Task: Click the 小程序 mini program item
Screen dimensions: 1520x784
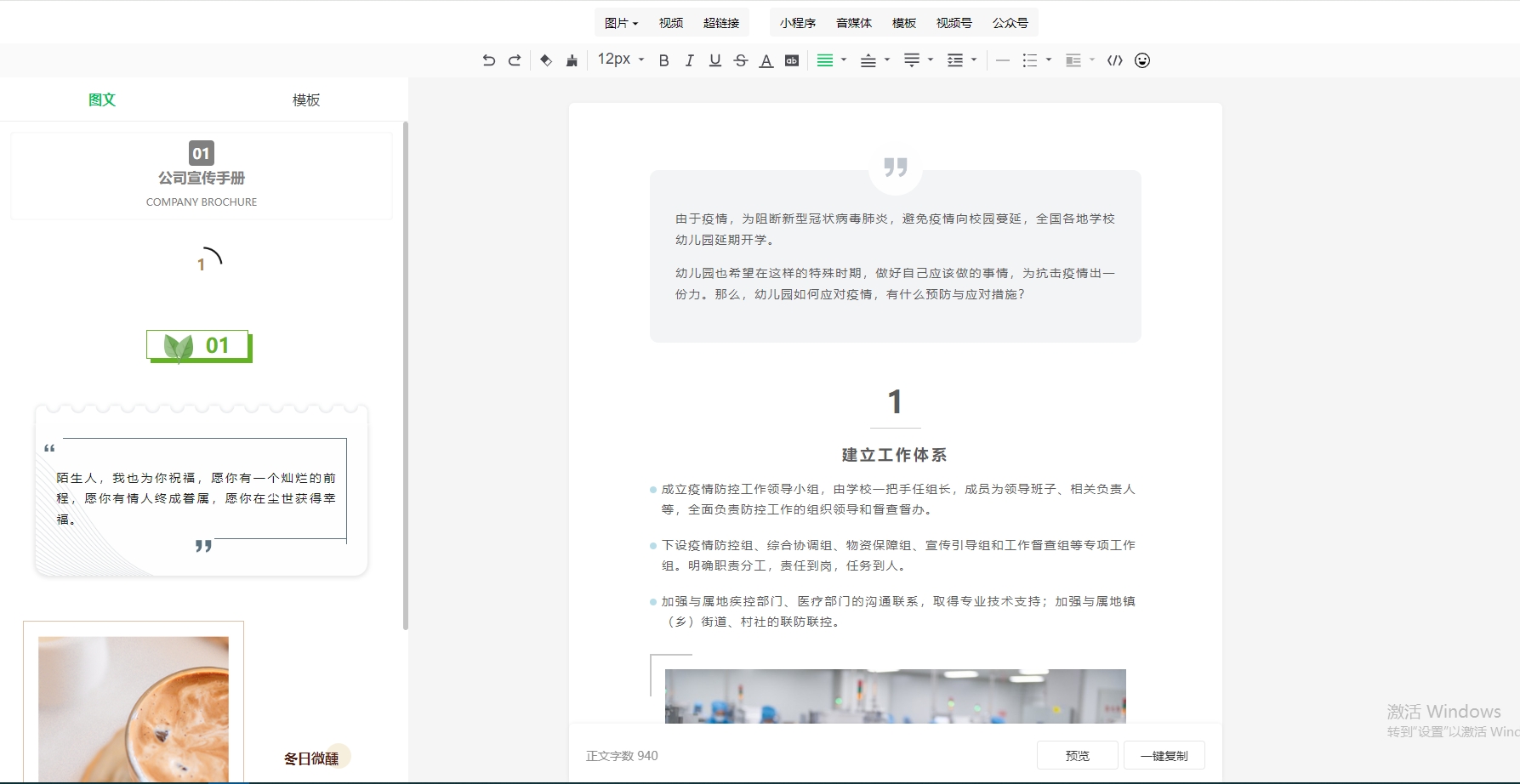Action: [798, 23]
